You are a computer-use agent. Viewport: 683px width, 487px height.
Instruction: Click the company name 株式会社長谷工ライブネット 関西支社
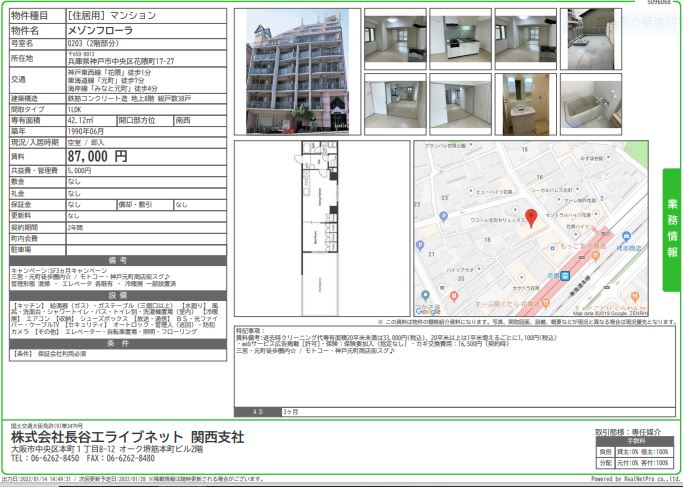tap(128, 437)
